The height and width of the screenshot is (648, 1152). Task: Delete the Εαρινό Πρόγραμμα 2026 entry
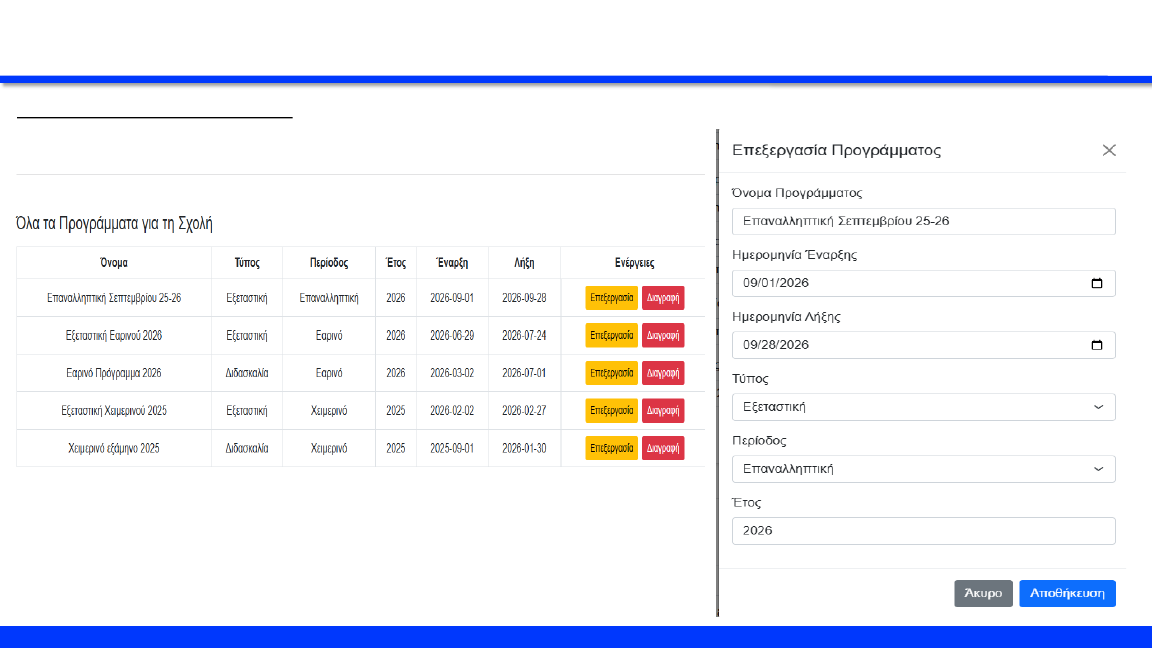tap(663, 373)
